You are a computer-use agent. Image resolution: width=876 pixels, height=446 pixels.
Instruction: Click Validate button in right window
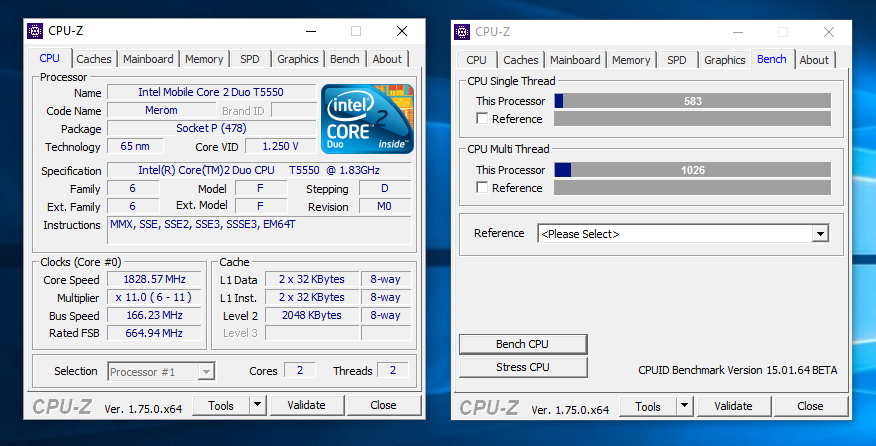tap(733, 406)
